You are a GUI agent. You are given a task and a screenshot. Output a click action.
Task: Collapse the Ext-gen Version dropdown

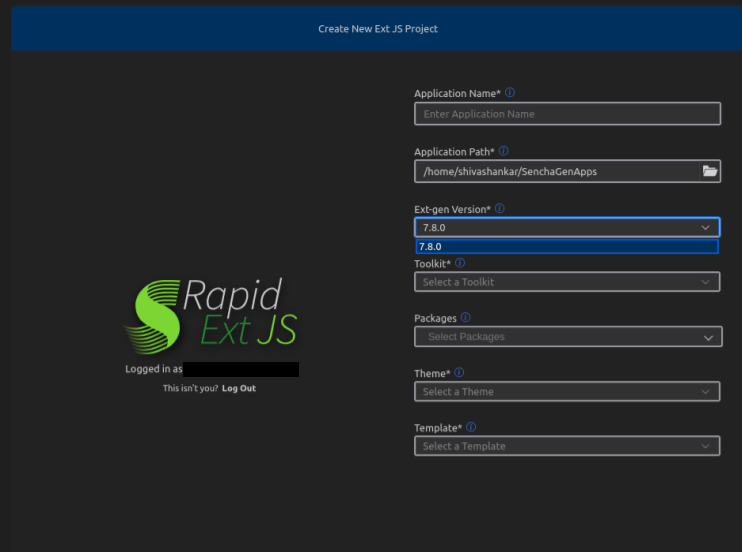(x=705, y=228)
